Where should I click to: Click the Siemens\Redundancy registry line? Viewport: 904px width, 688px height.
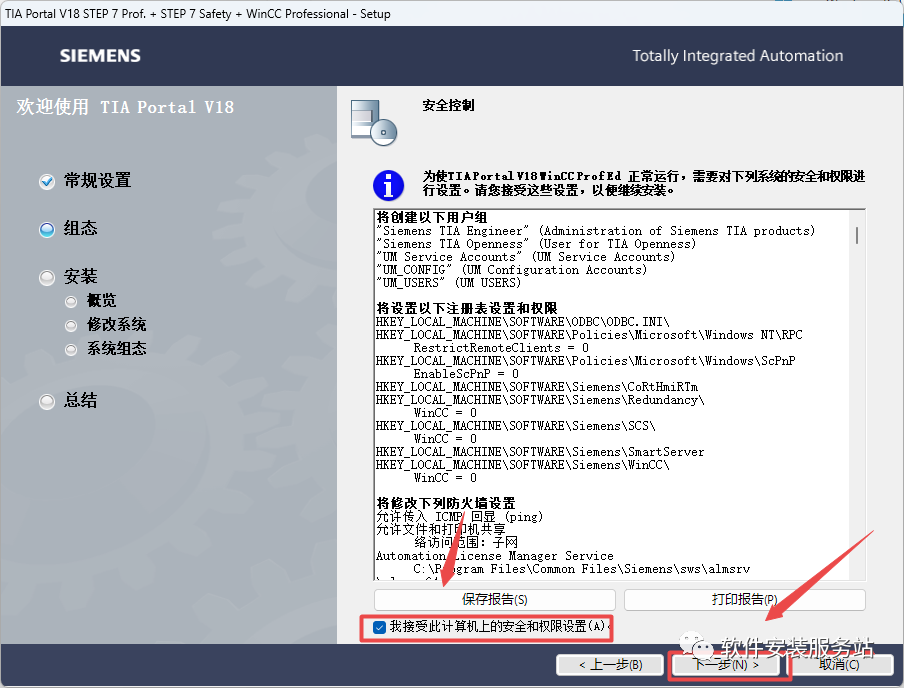(x=540, y=400)
